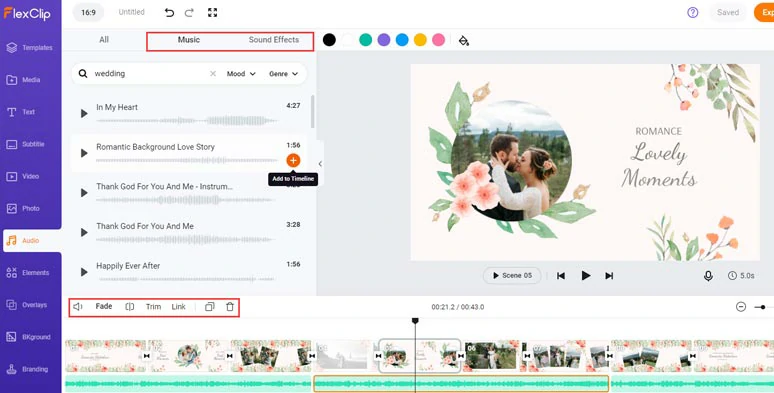
Task: Click the timeline playhead marker
Action: (415, 321)
